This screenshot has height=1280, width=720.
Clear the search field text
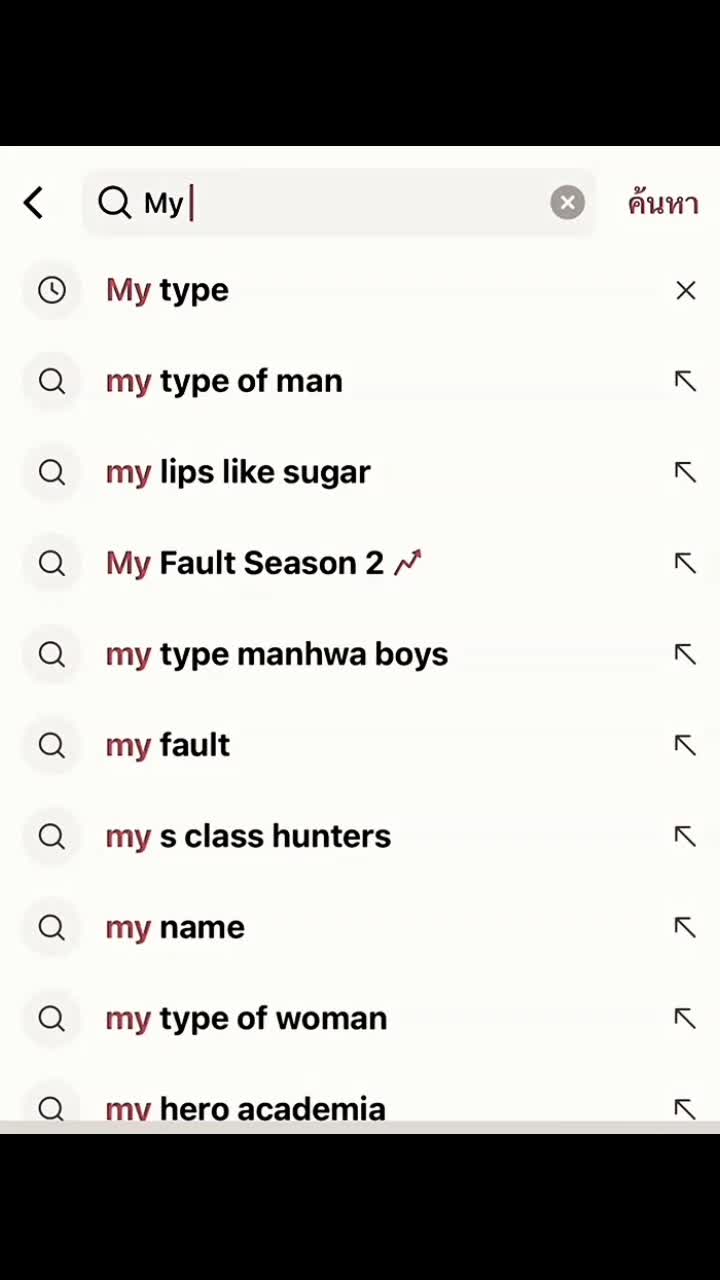coord(567,203)
